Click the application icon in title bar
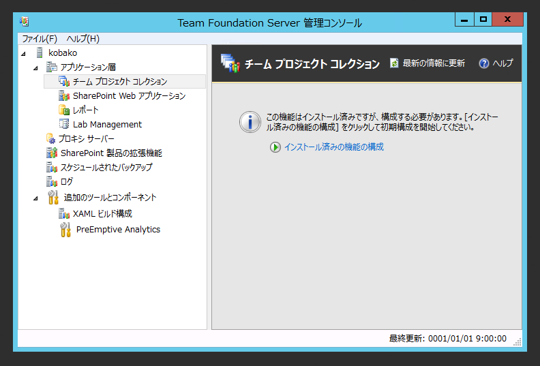The height and width of the screenshot is (366, 540). 24,22
